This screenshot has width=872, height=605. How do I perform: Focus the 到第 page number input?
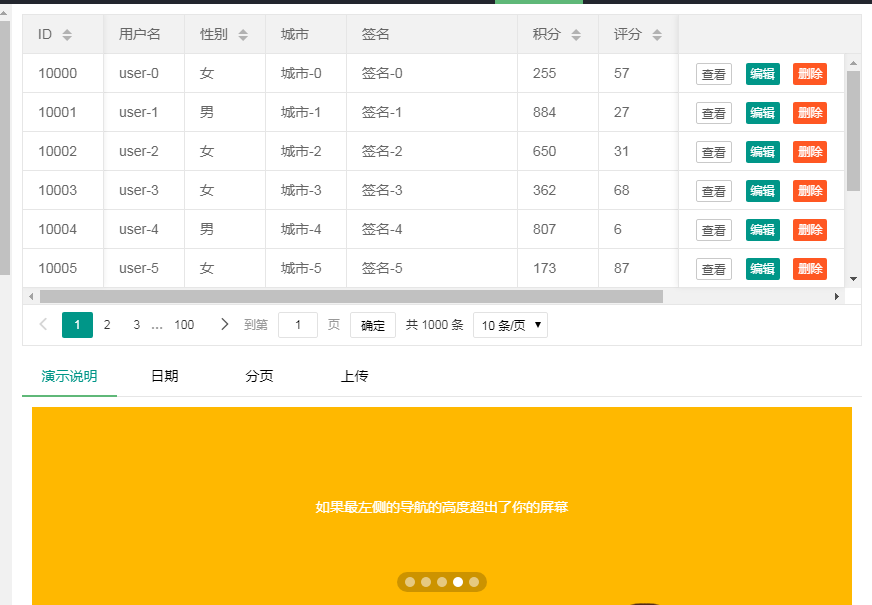click(298, 325)
